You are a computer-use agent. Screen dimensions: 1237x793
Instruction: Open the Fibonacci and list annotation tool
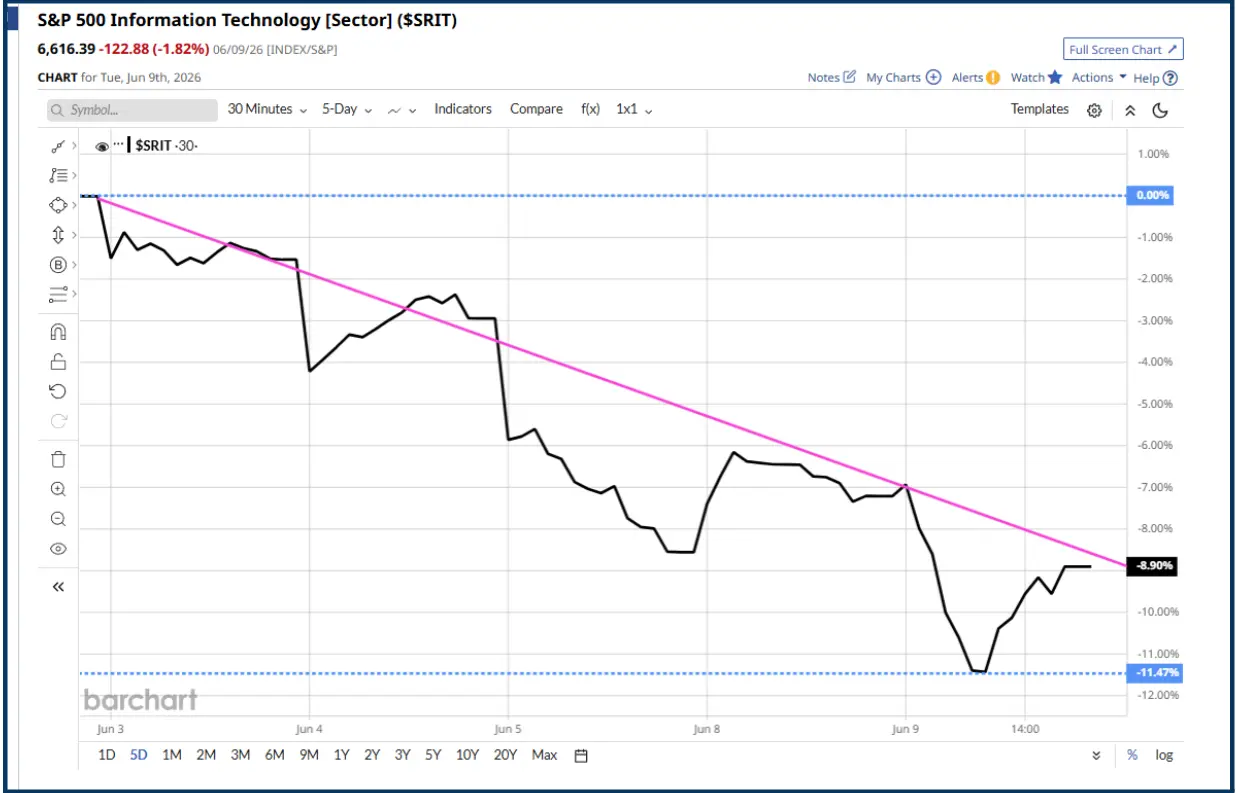(x=57, y=175)
